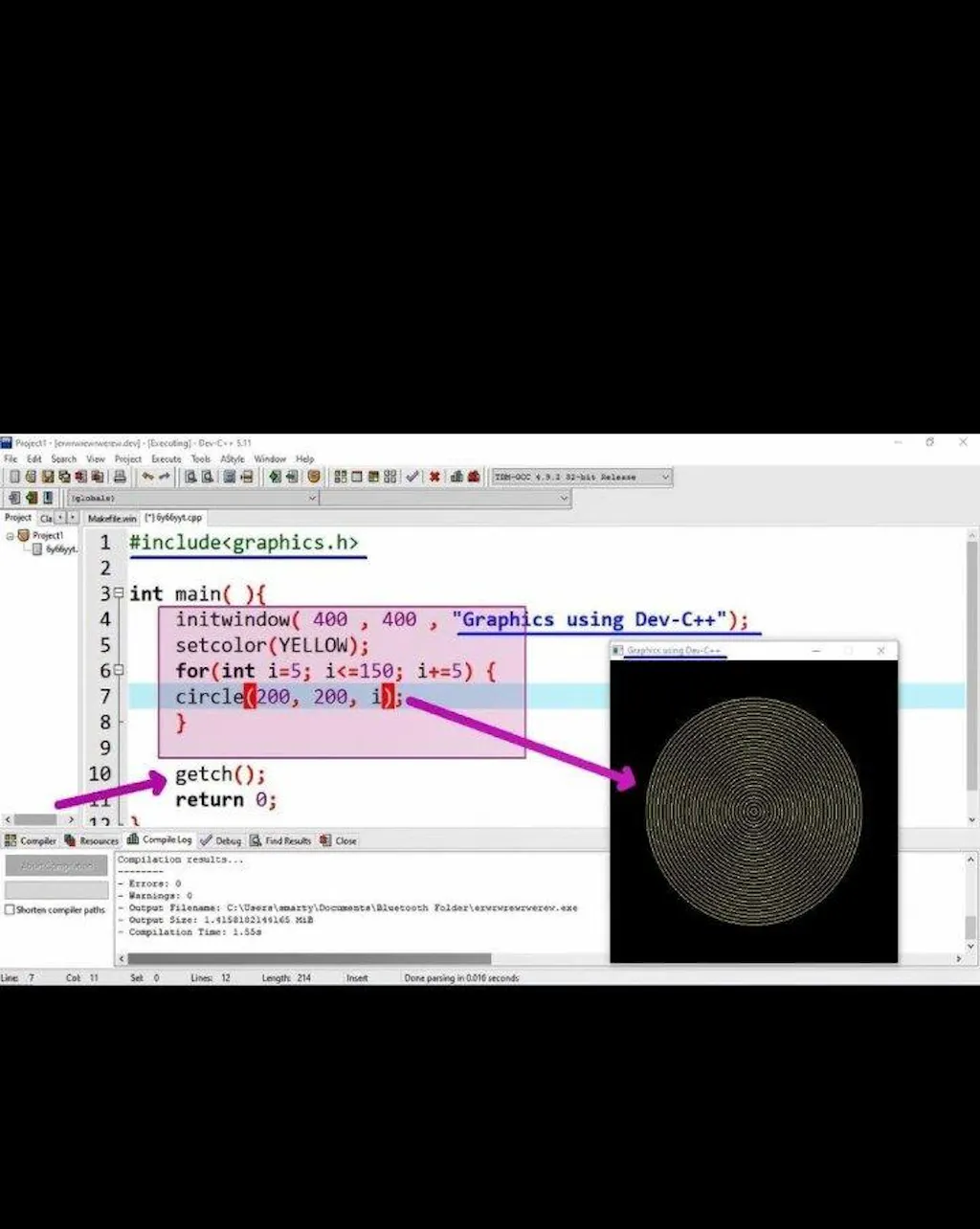Click the Print icon in toolbar

point(121,477)
